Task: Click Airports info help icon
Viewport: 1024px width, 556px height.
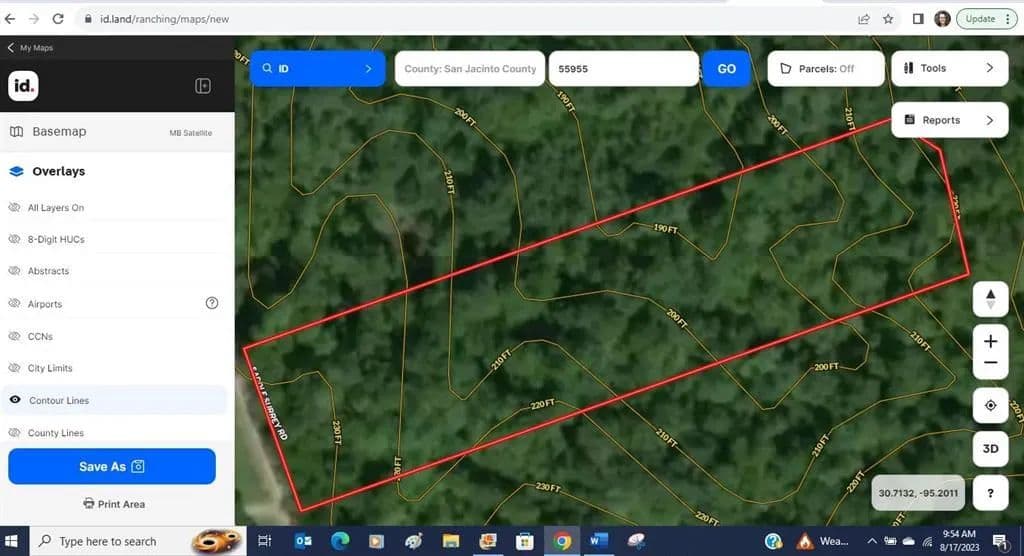Action: 212,303
